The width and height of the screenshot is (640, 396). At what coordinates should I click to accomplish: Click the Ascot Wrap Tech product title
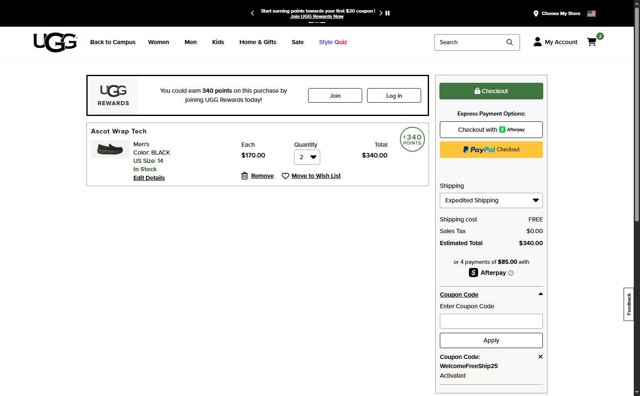click(x=118, y=131)
